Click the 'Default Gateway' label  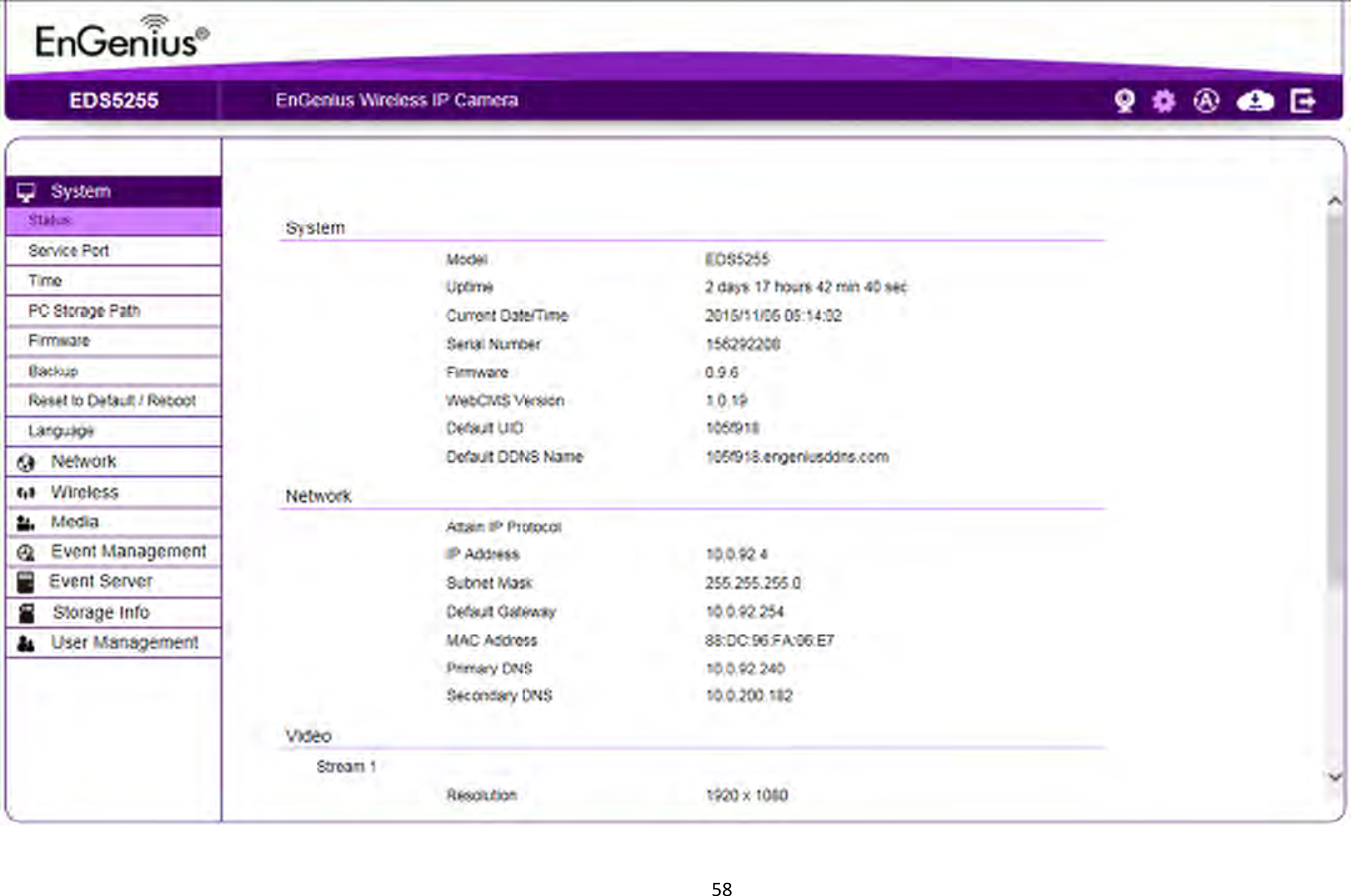[501, 612]
